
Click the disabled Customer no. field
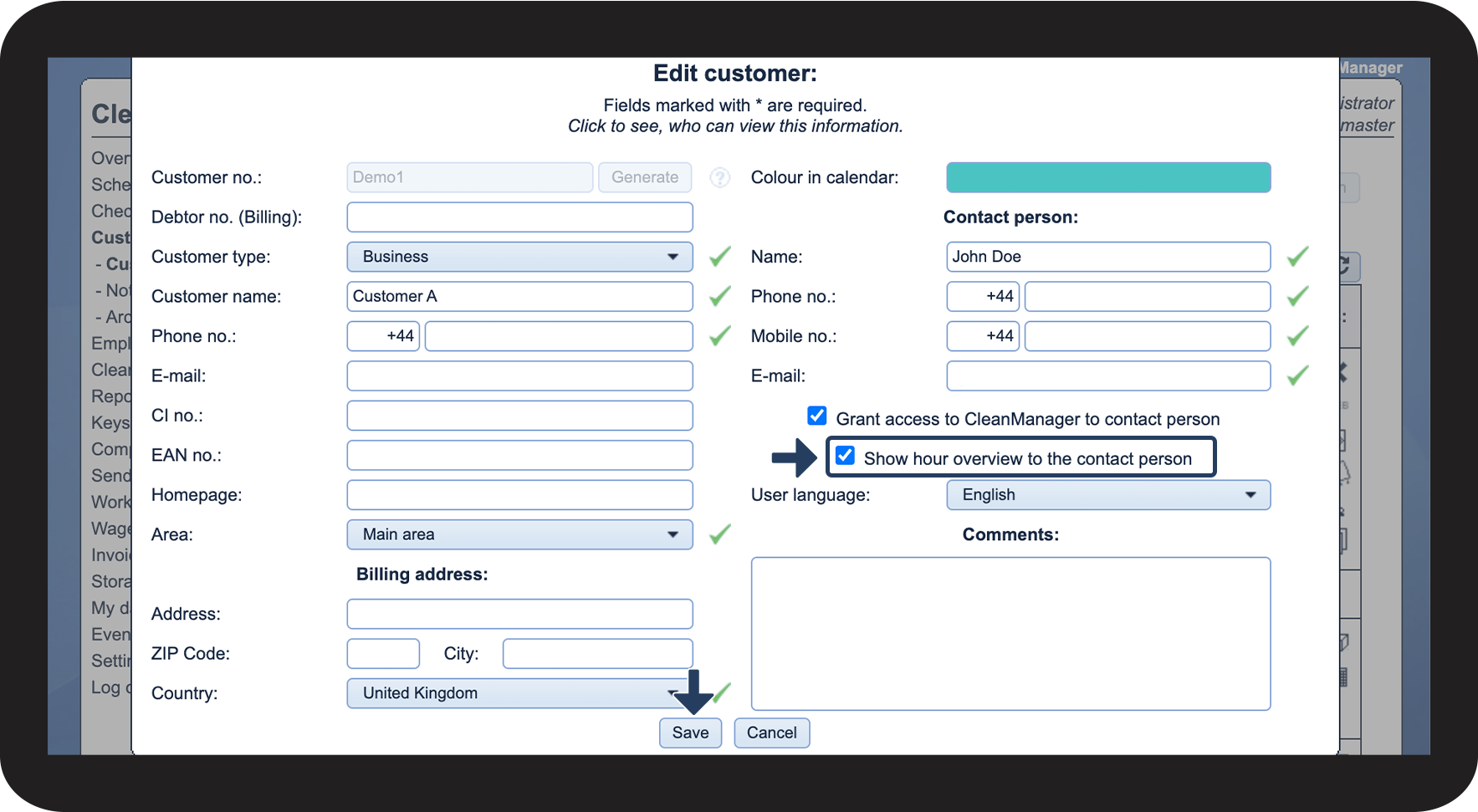(469, 177)
